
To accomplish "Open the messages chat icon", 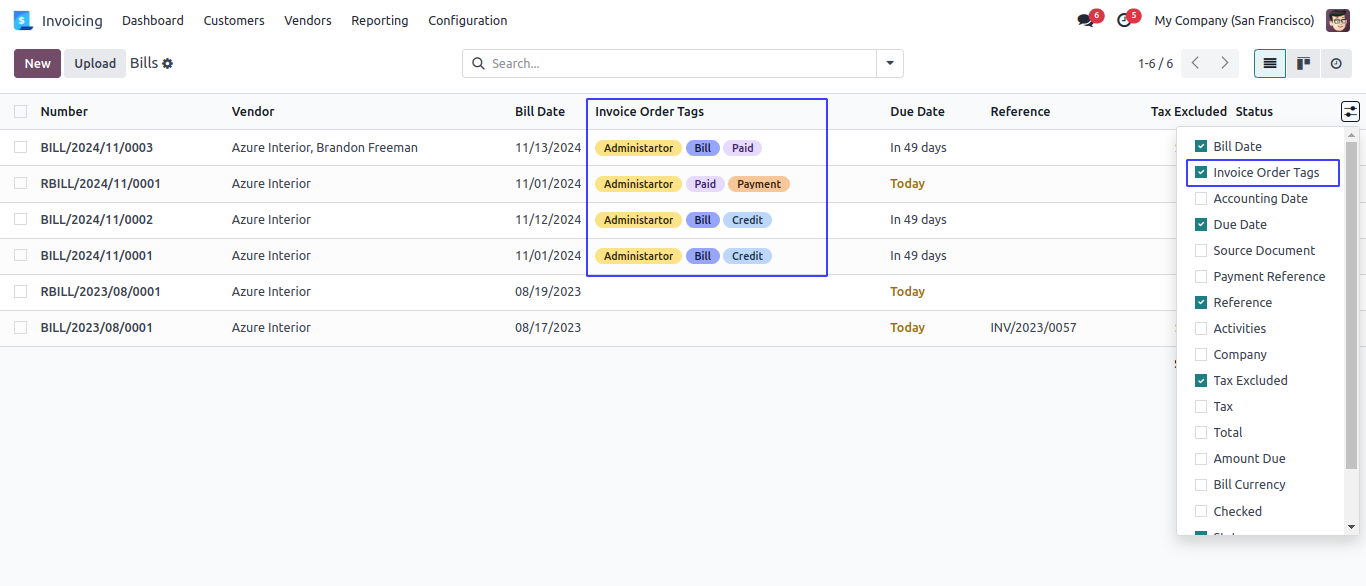I will point(1085,21).
